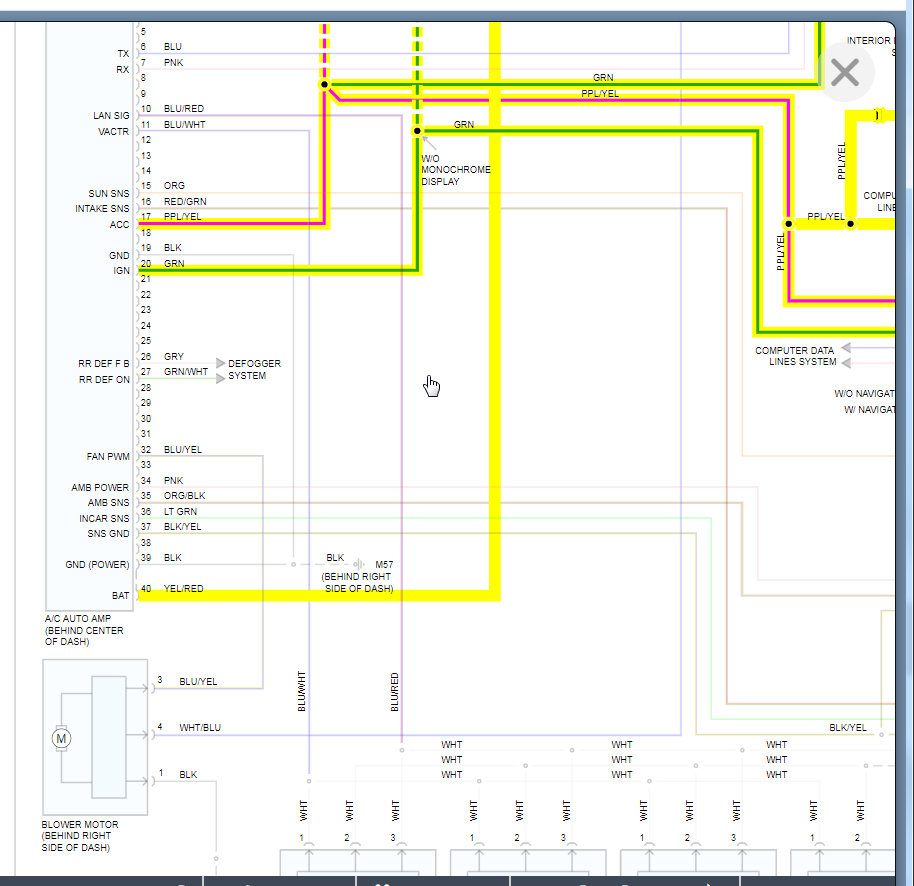Click the Defogger System lower arrow
The width and height of the screenshot is (914, 886).
[x=220, y=379]
